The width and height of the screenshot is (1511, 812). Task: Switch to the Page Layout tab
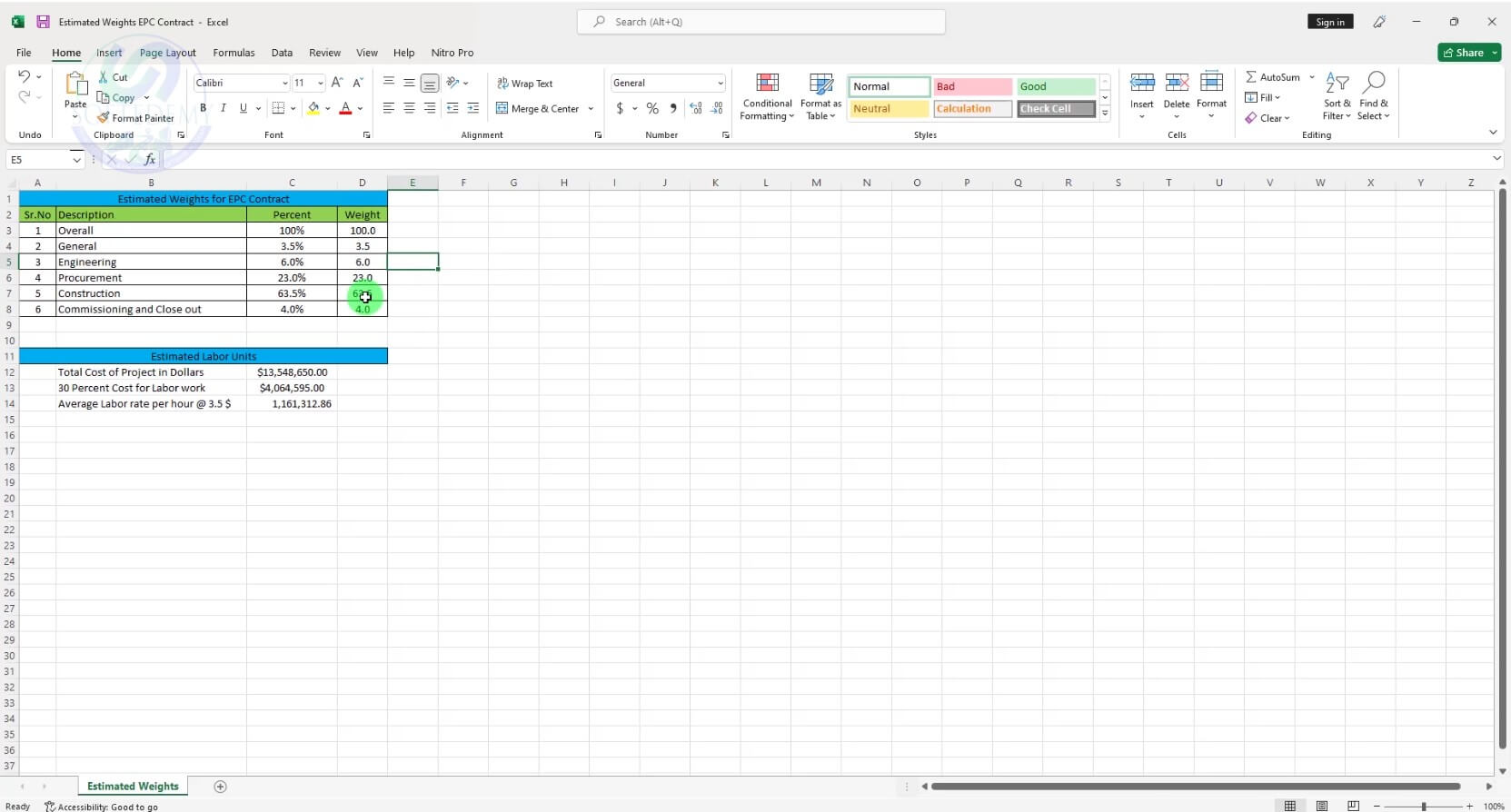(x=168, y=53)
